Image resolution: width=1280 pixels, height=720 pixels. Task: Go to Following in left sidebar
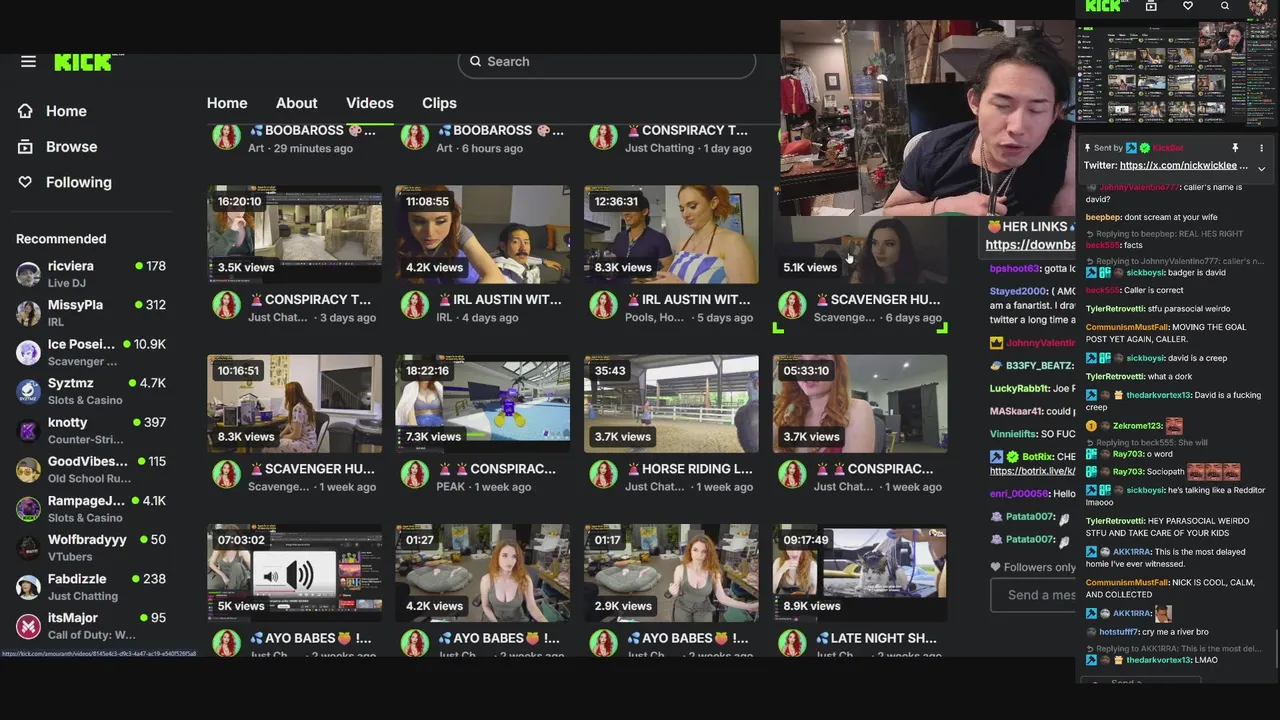click(79, 182)
